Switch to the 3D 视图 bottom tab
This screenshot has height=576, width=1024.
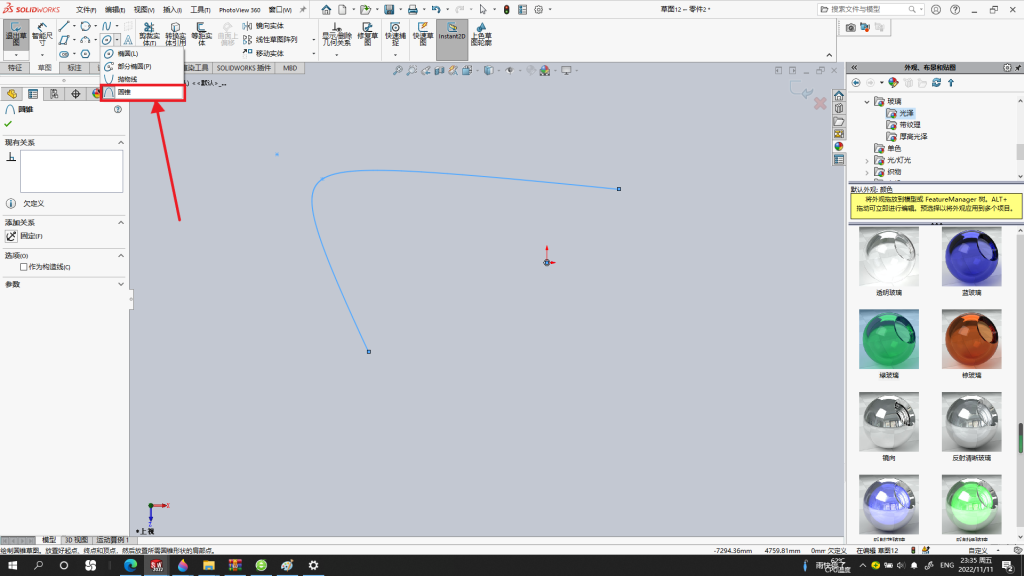pos(76,540)
